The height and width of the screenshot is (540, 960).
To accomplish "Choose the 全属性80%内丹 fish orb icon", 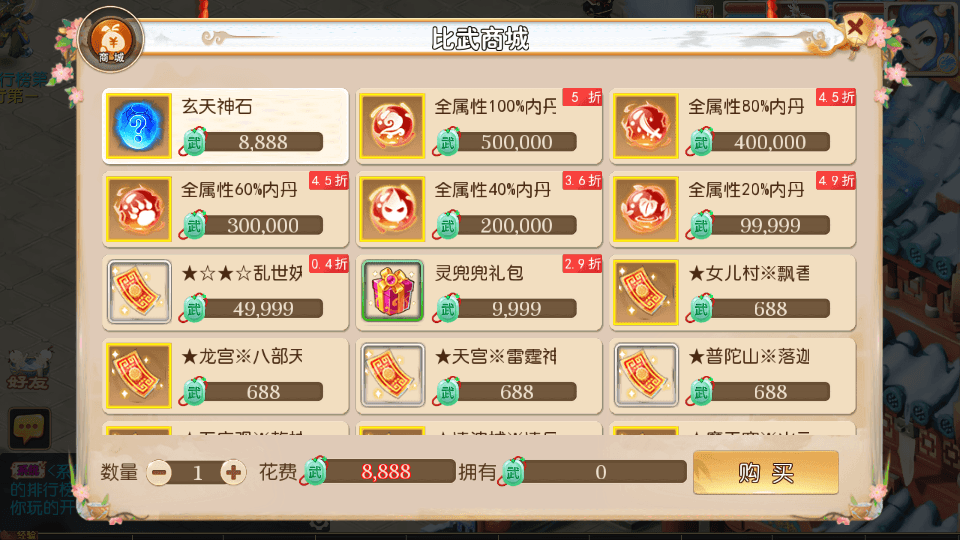I will click(646, 126).
